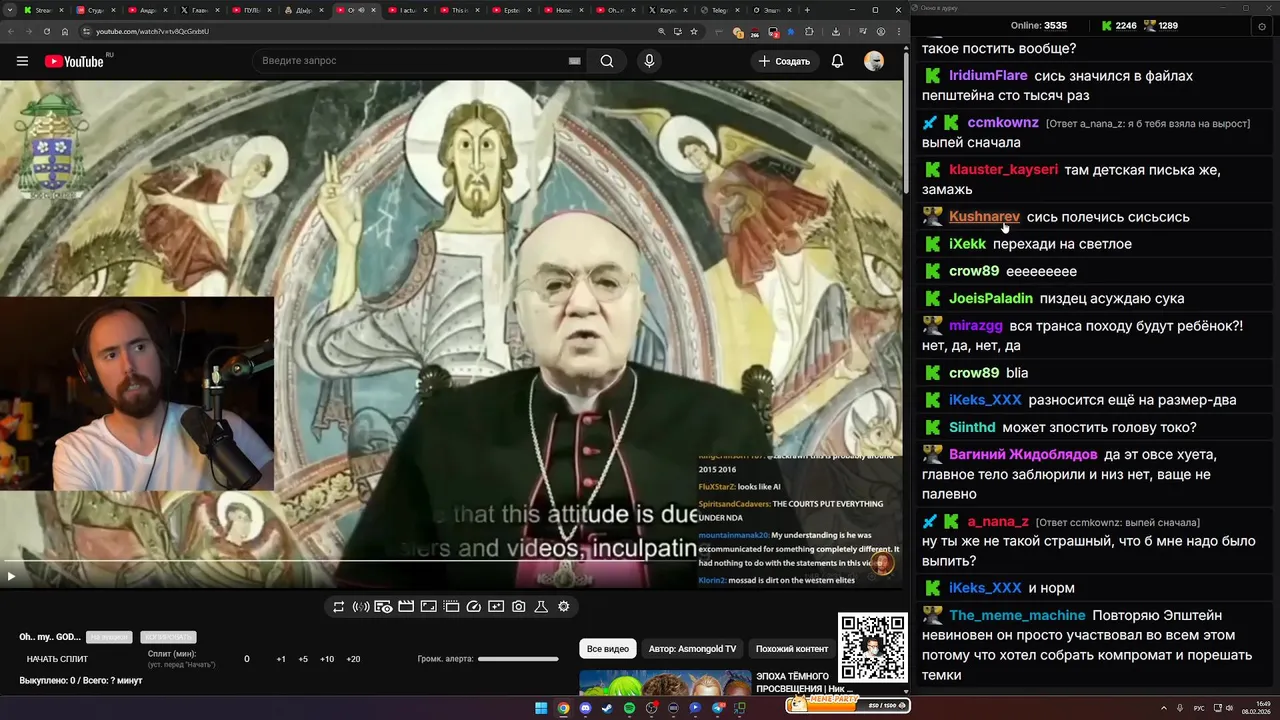Open Steam from the taskbar

[x=607, y=708]
